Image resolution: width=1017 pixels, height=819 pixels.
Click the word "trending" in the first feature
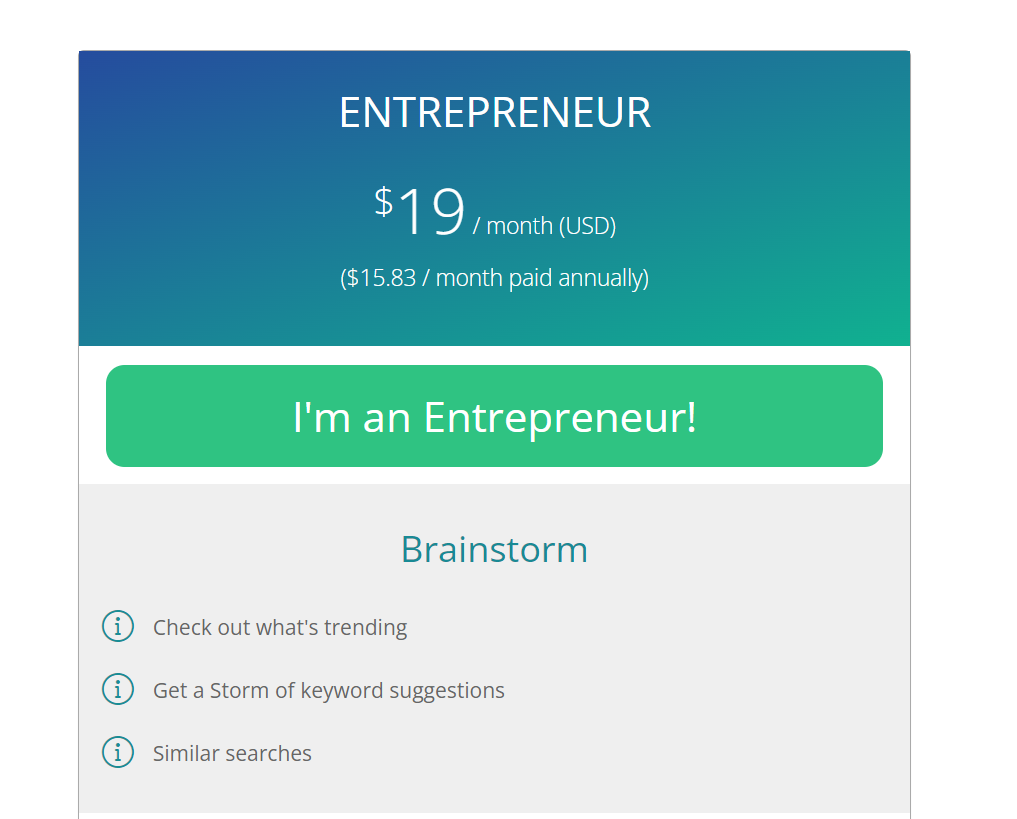pos(366,628)
